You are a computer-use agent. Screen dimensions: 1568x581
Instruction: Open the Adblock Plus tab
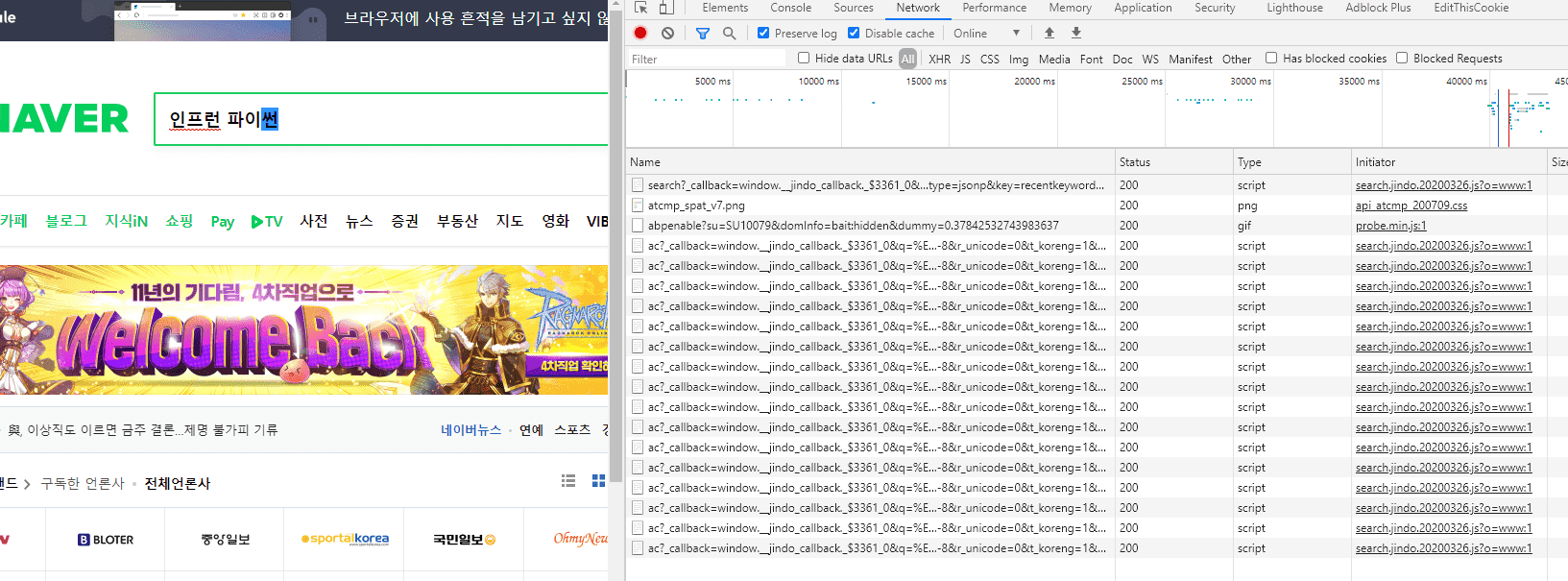[1378, 8]
